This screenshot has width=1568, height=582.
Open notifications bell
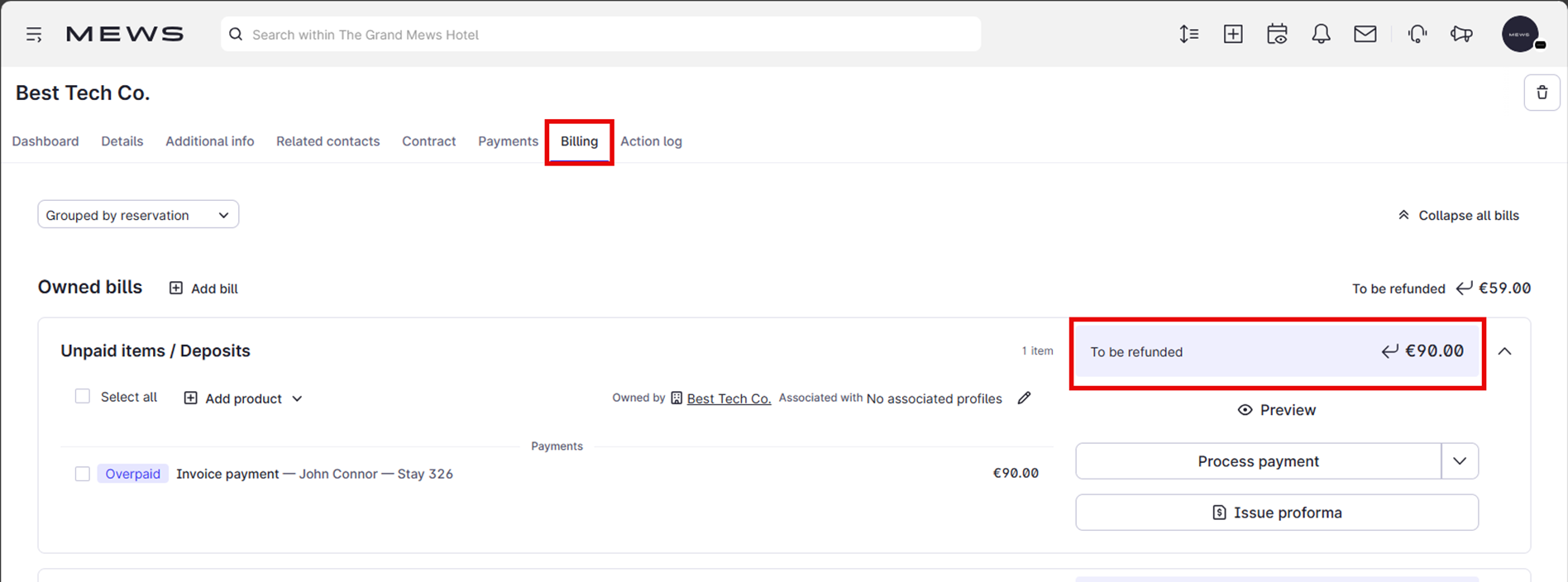(x=1321, y=34)
